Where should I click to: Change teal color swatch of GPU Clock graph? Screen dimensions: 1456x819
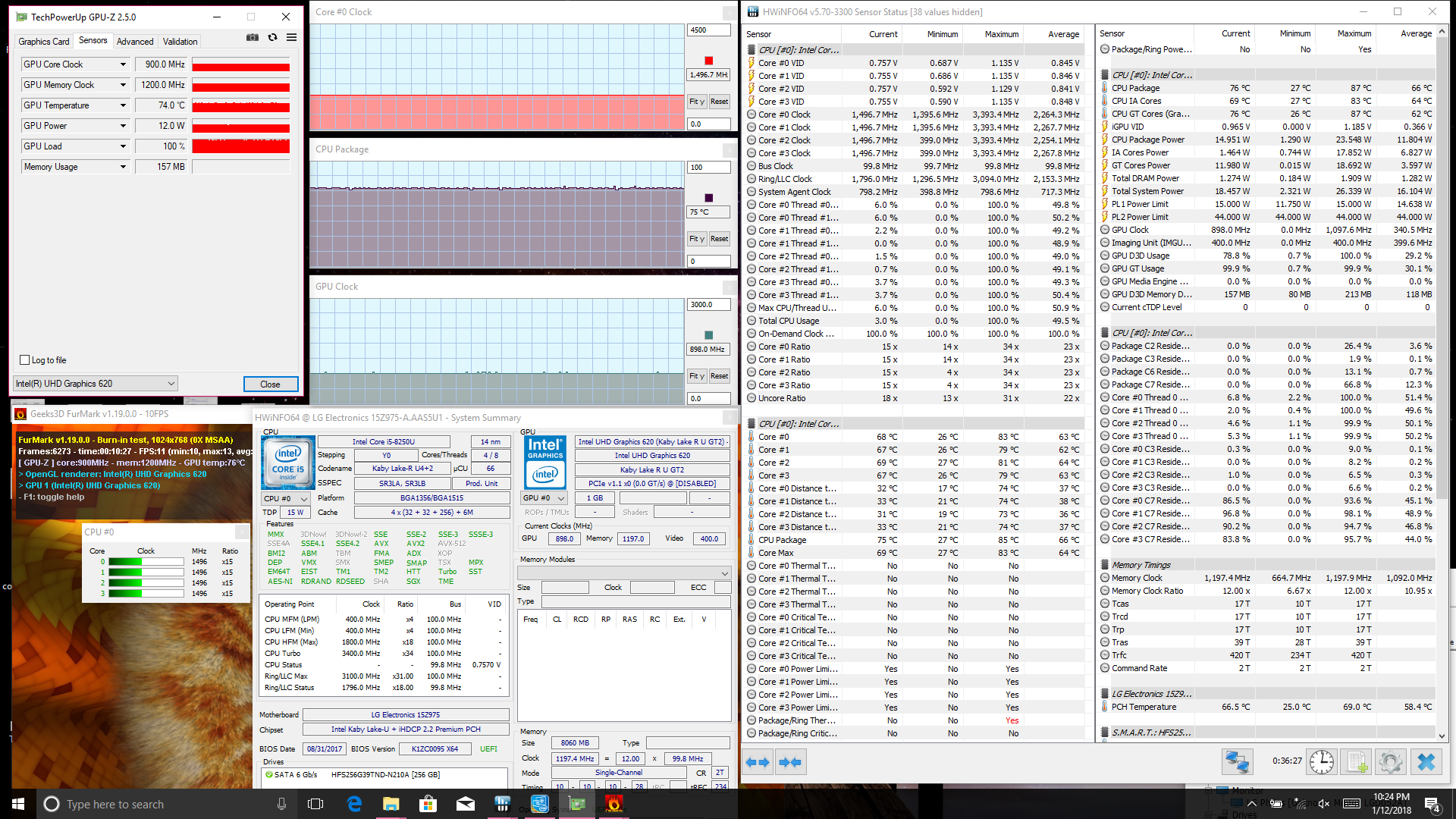pyautogui.click(x=708, y=335)
